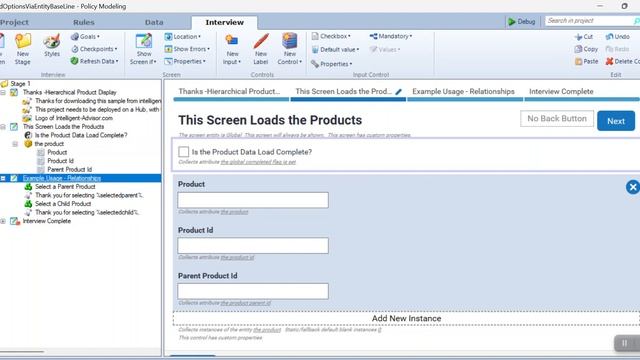The image size is (640, 360).
Task: Click the Parent Product Id input field
Action: pyautogui.click(x=253, y=291)
